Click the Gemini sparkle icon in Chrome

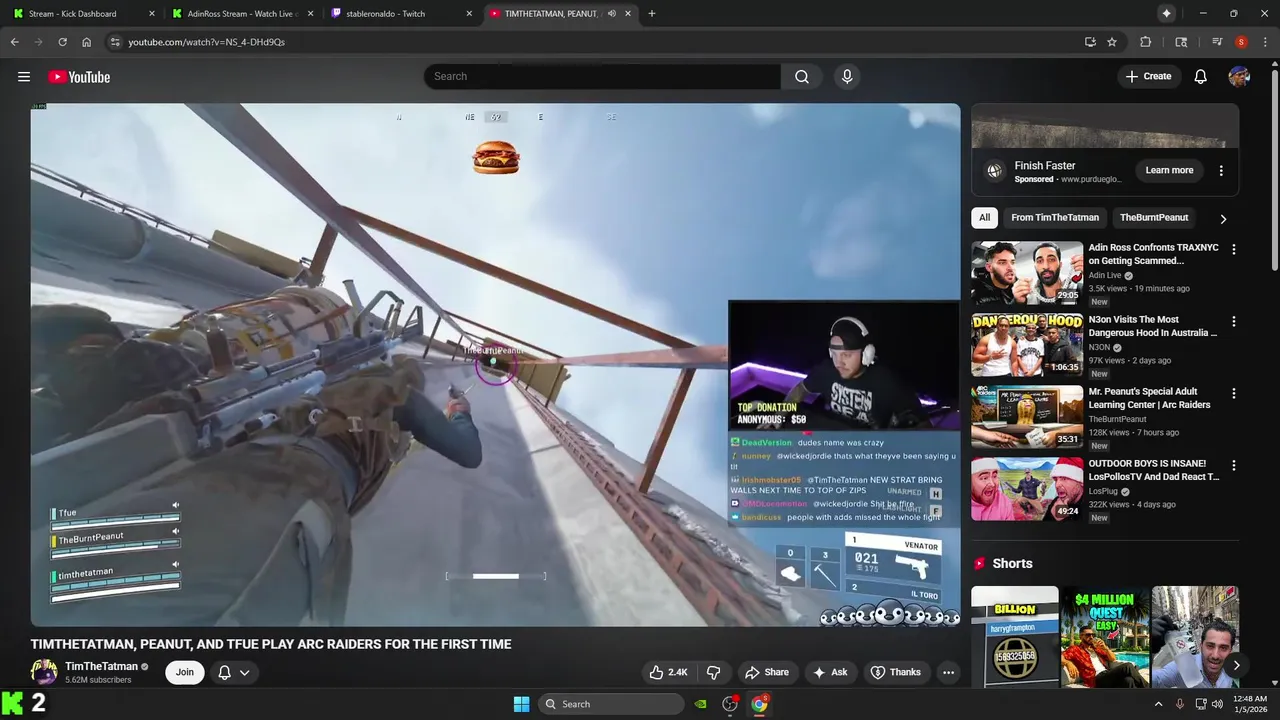click(x=1166, y=13)
